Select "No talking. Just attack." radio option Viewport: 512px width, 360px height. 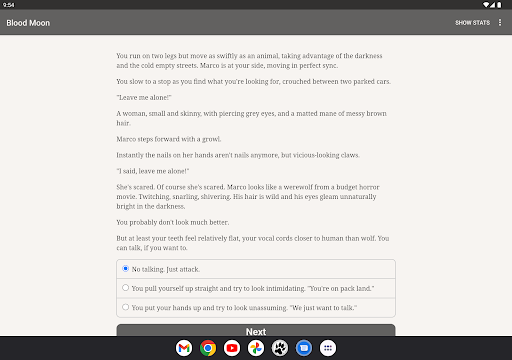(x=256, y=269)
